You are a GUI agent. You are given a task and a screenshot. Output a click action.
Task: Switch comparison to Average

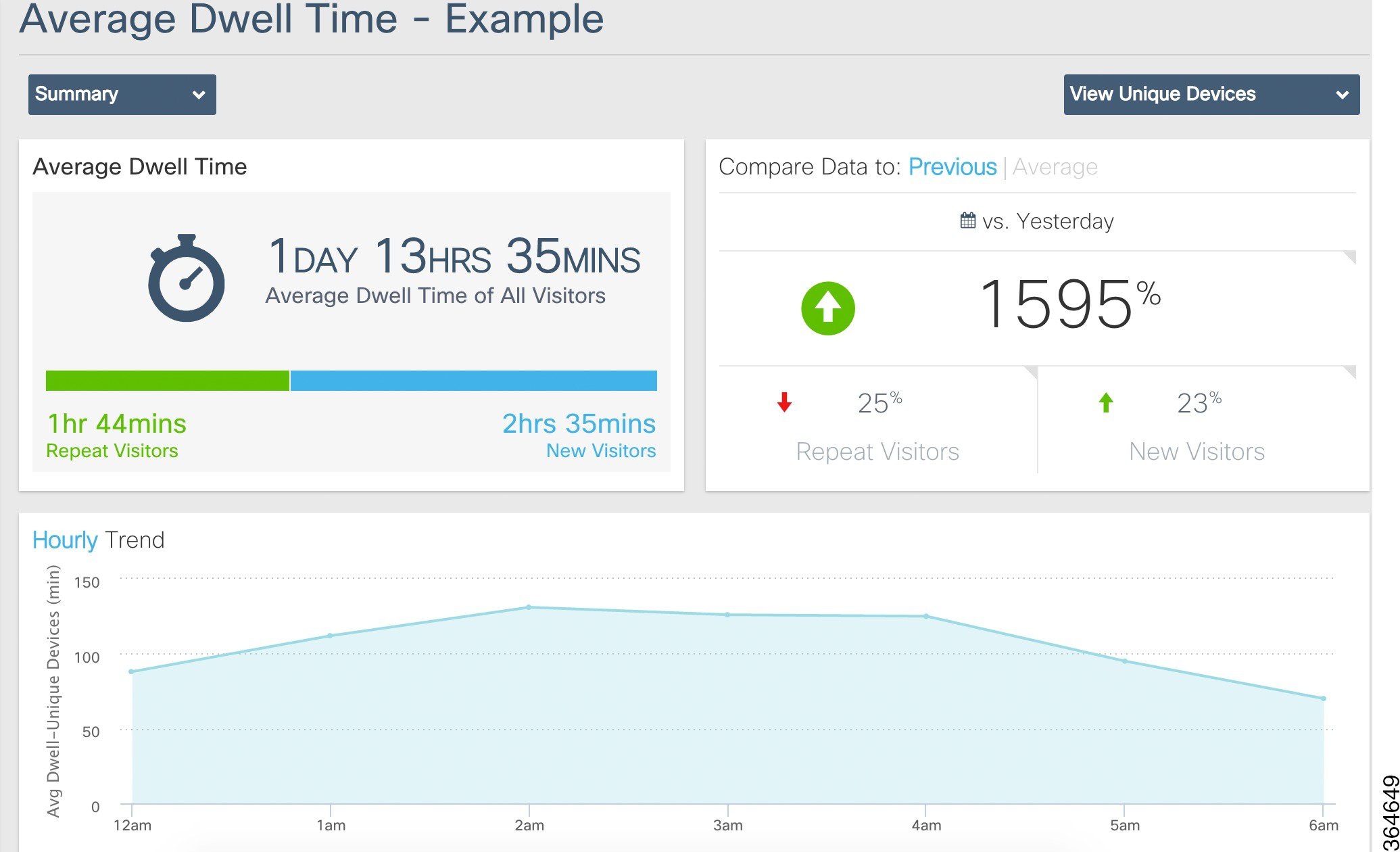coord(1055,167)
